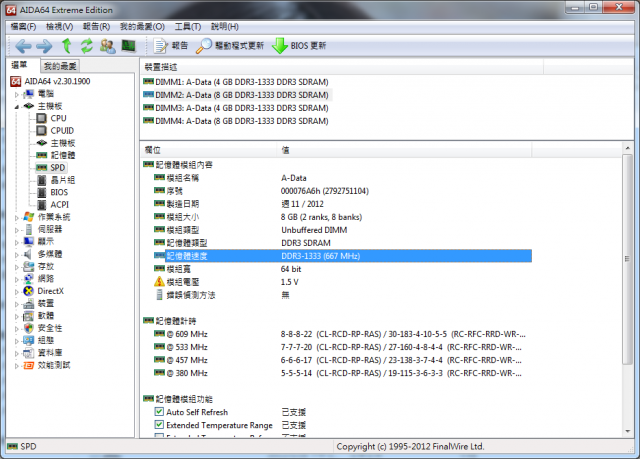This screenshot has height=459, width=640.
Task: Click the users icon in toolbar
Action: click(108, 46)
